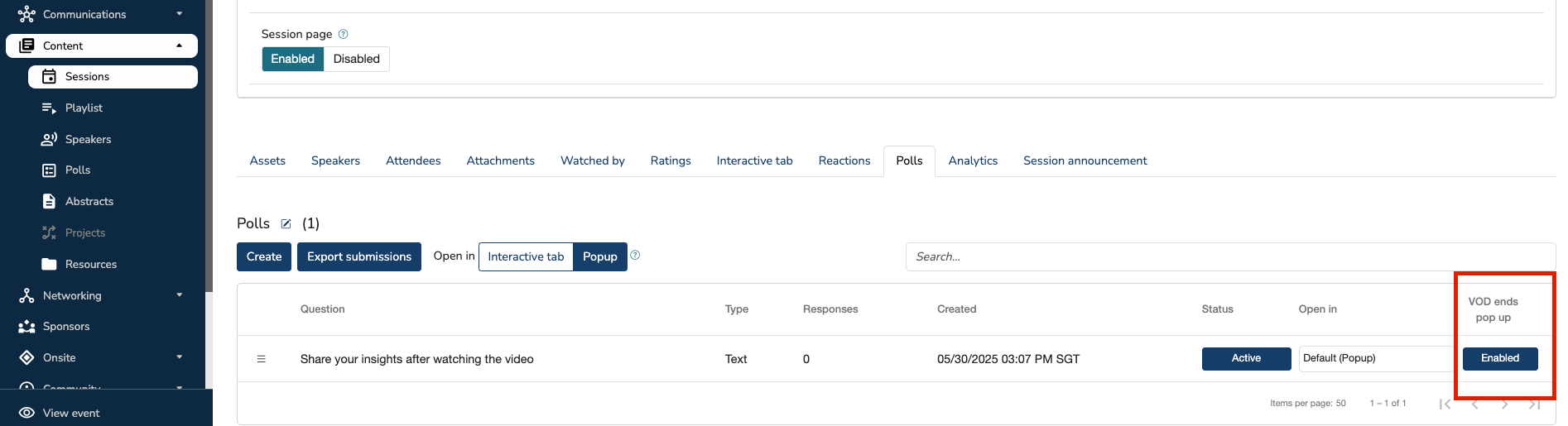Toggle the VOD ends pop up Enabled button
Image resolution: width=1568 pixels, height=426 pixels.
click(1499, 358)
